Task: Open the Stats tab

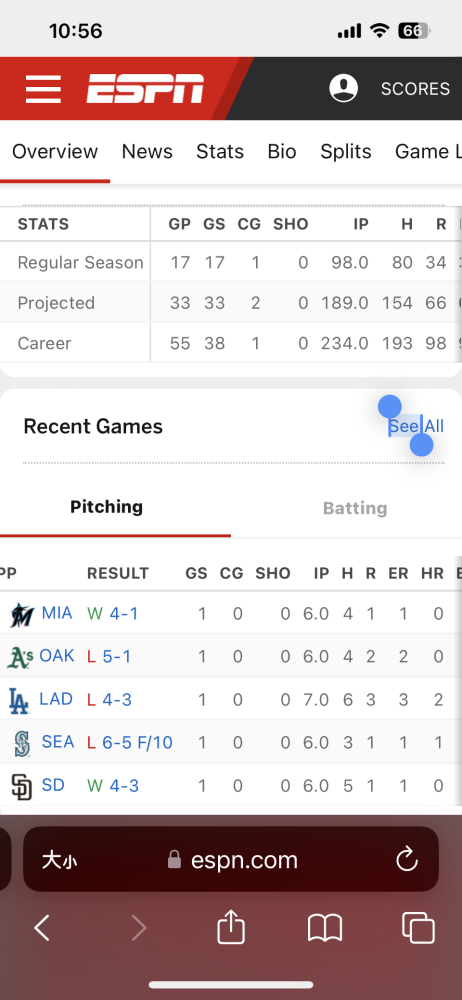Action: coord(220,151)
